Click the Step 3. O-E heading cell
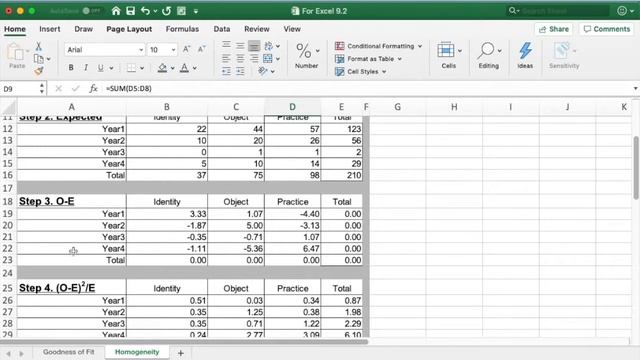 [x=71, y=201]
